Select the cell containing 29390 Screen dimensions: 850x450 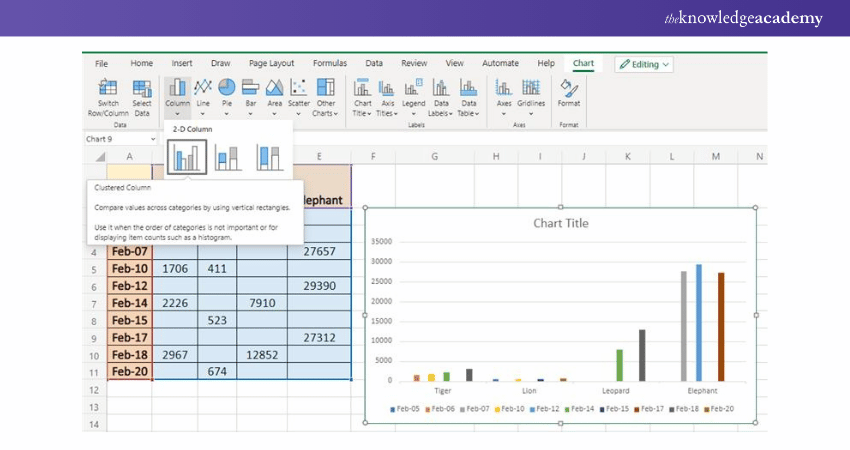319,286
